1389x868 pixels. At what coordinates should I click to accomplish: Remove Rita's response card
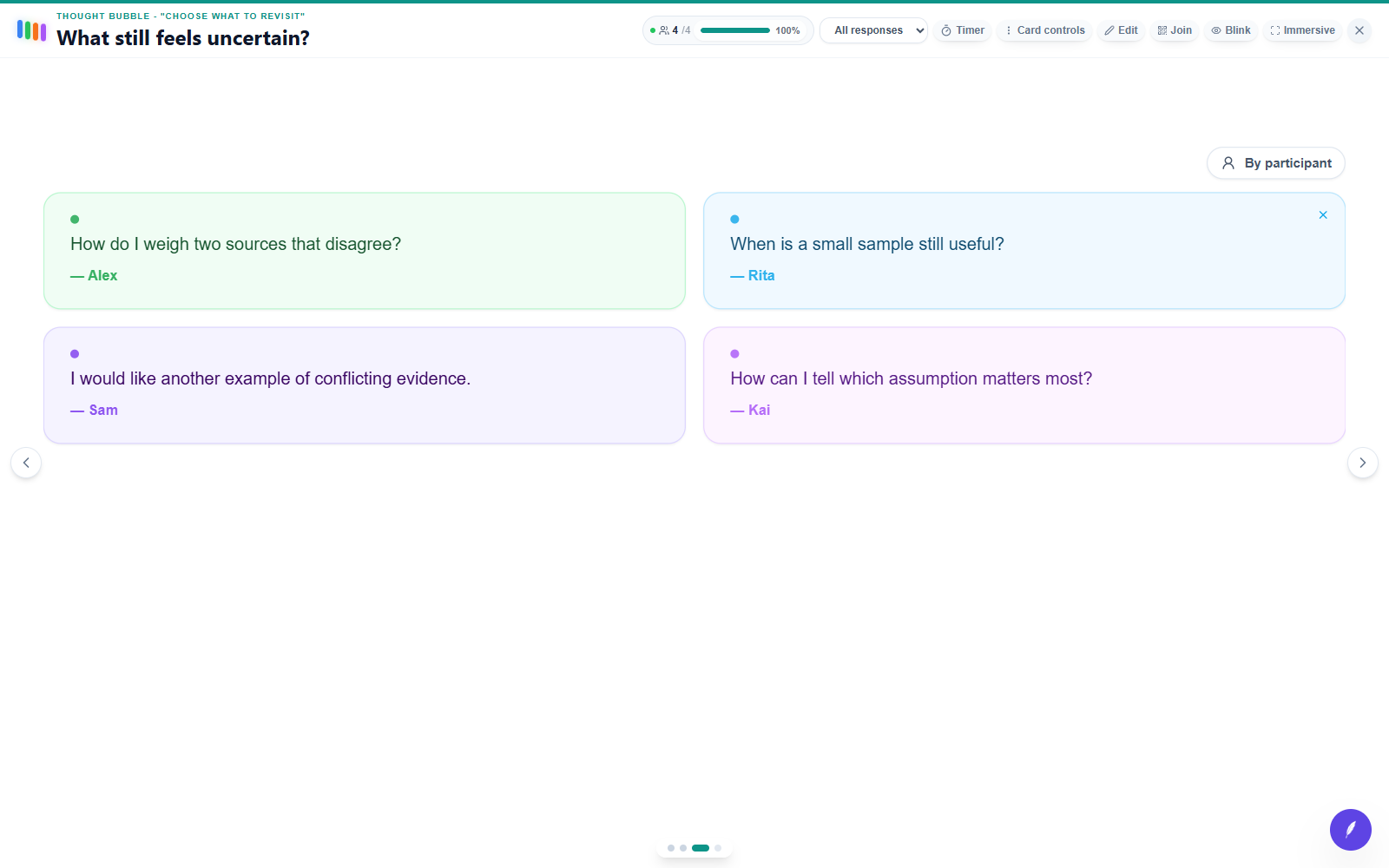point(1323,215)
